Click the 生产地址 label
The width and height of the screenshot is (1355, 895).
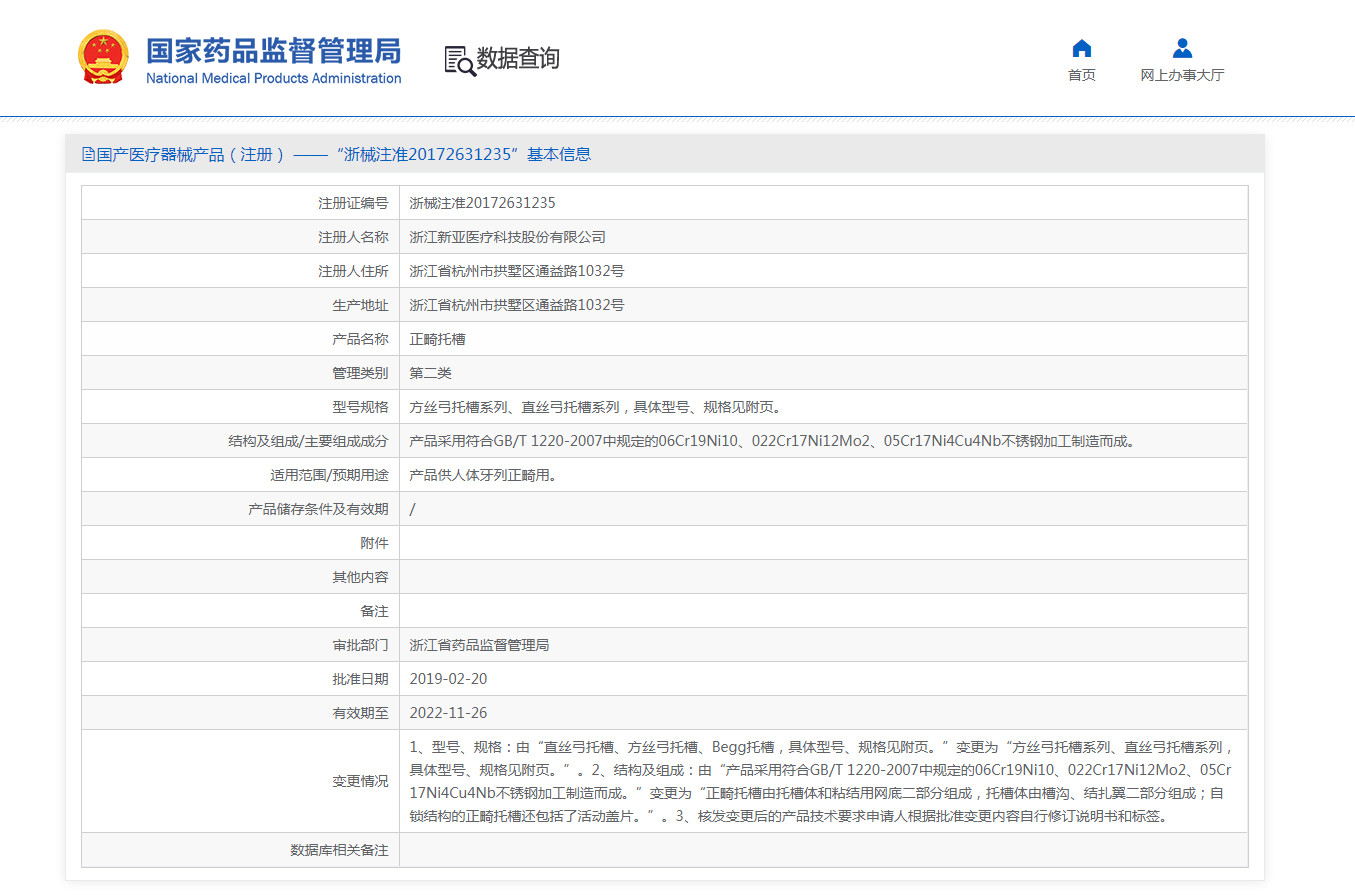pos(360,305)
